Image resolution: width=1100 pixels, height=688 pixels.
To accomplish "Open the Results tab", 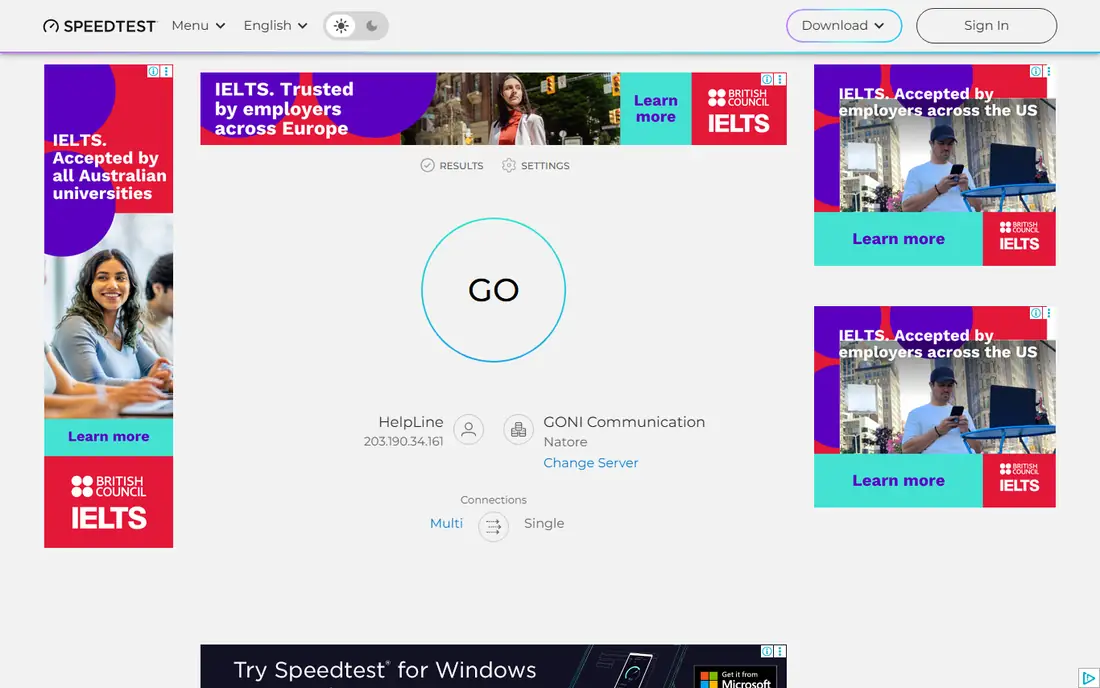I will pyautogui.click(x=452, y=166).
